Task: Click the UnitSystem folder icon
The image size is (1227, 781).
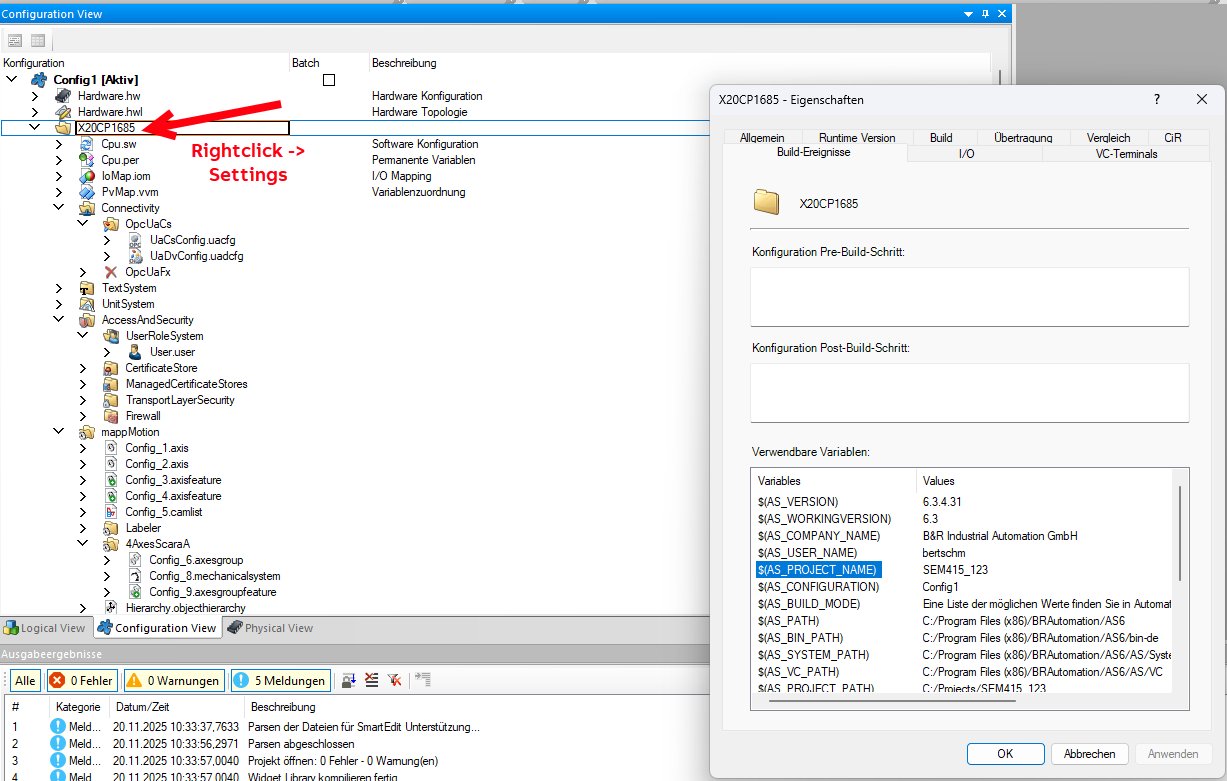Action: click(x=87, y=304)
